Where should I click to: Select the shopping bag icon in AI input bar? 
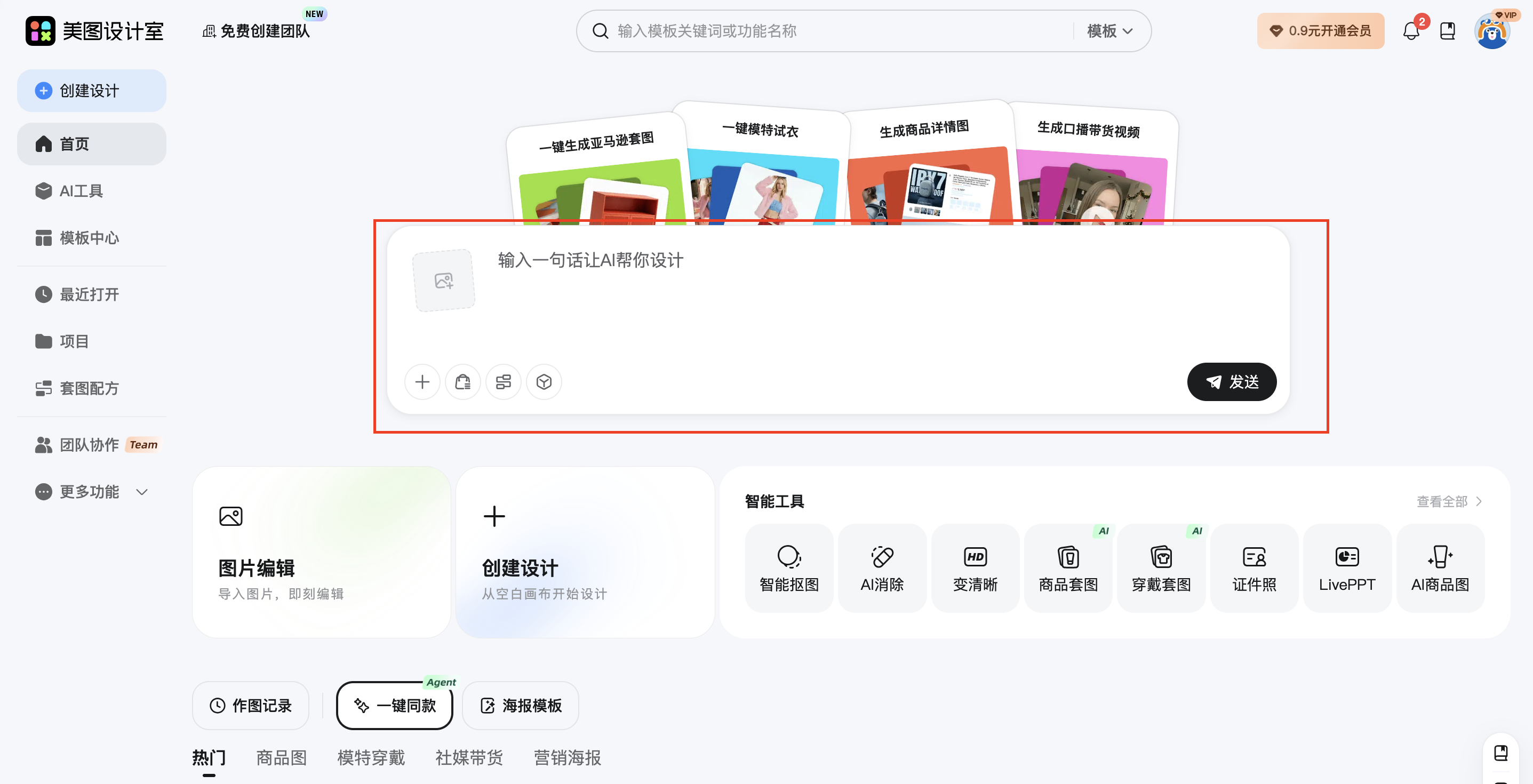click(463, 381)
